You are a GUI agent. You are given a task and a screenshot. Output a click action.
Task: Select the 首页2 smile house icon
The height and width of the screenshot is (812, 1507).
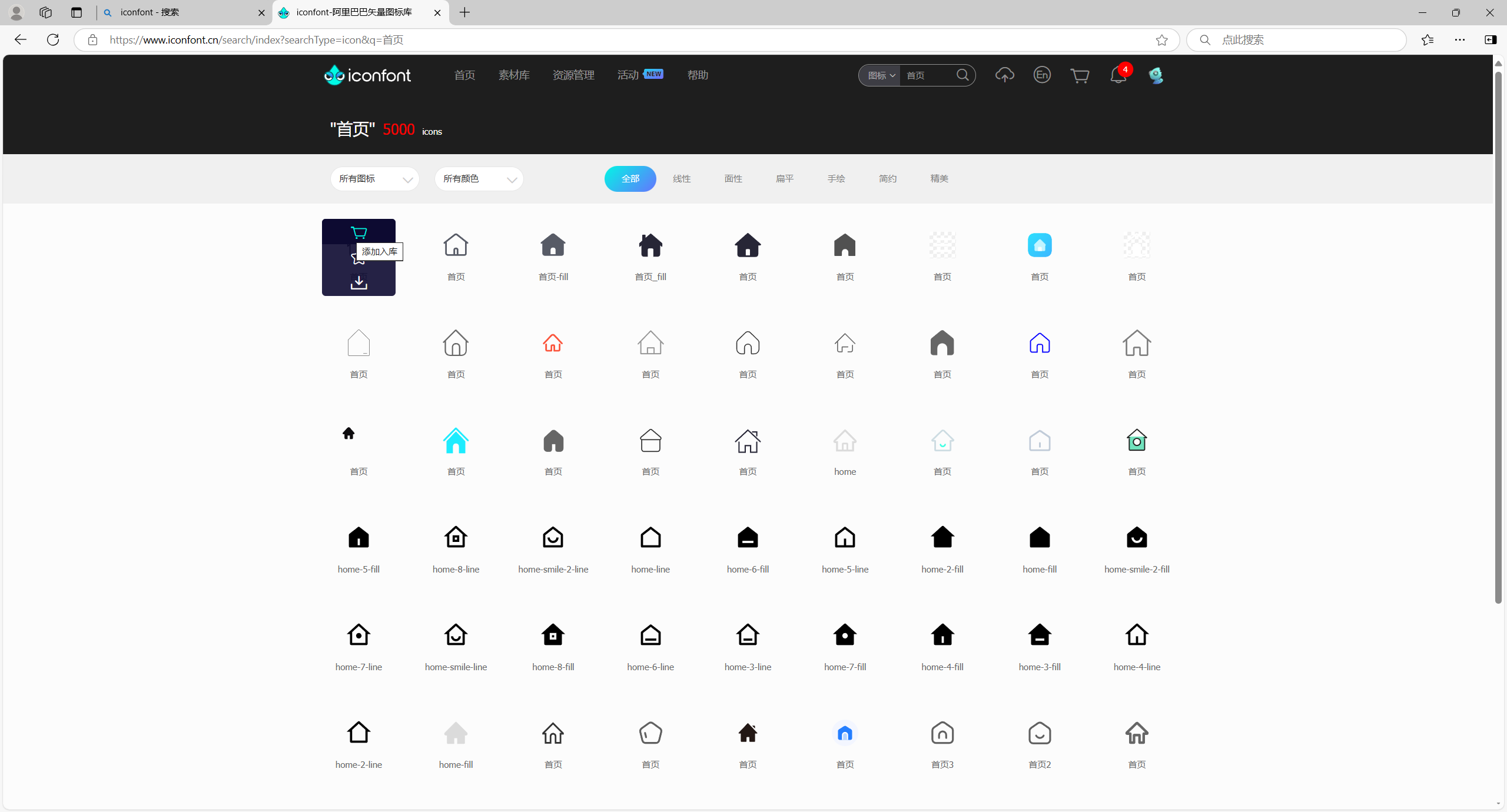tap(1040, 733)
